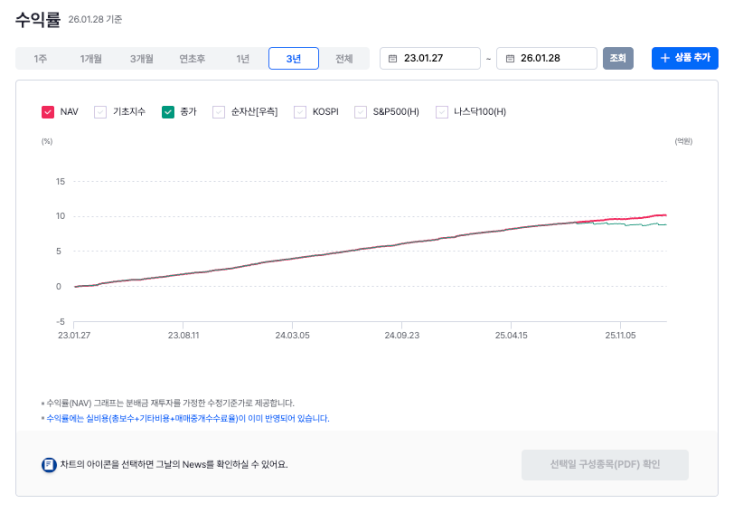Choose the 연초후 period tab

[192, 59]
